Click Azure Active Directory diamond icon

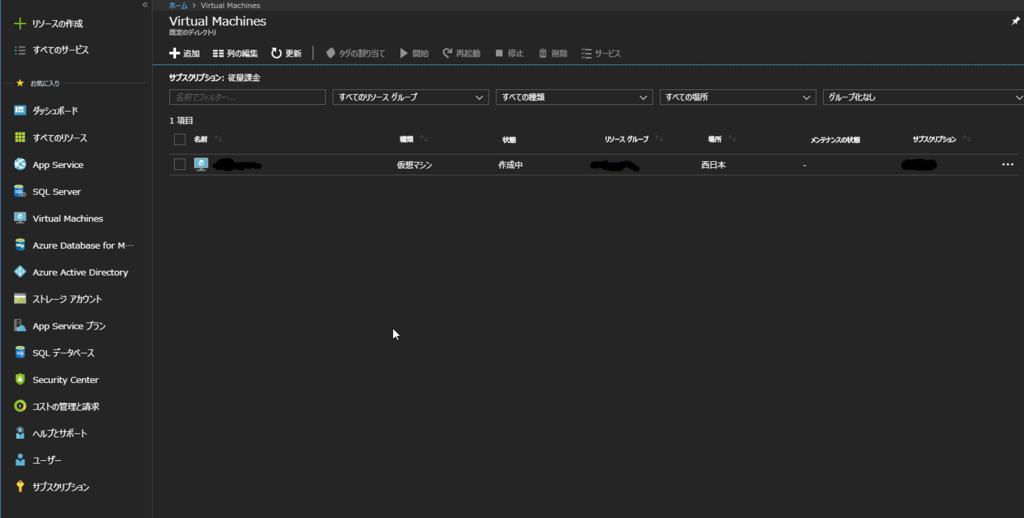pyautogui.click(x=20, y=272)
